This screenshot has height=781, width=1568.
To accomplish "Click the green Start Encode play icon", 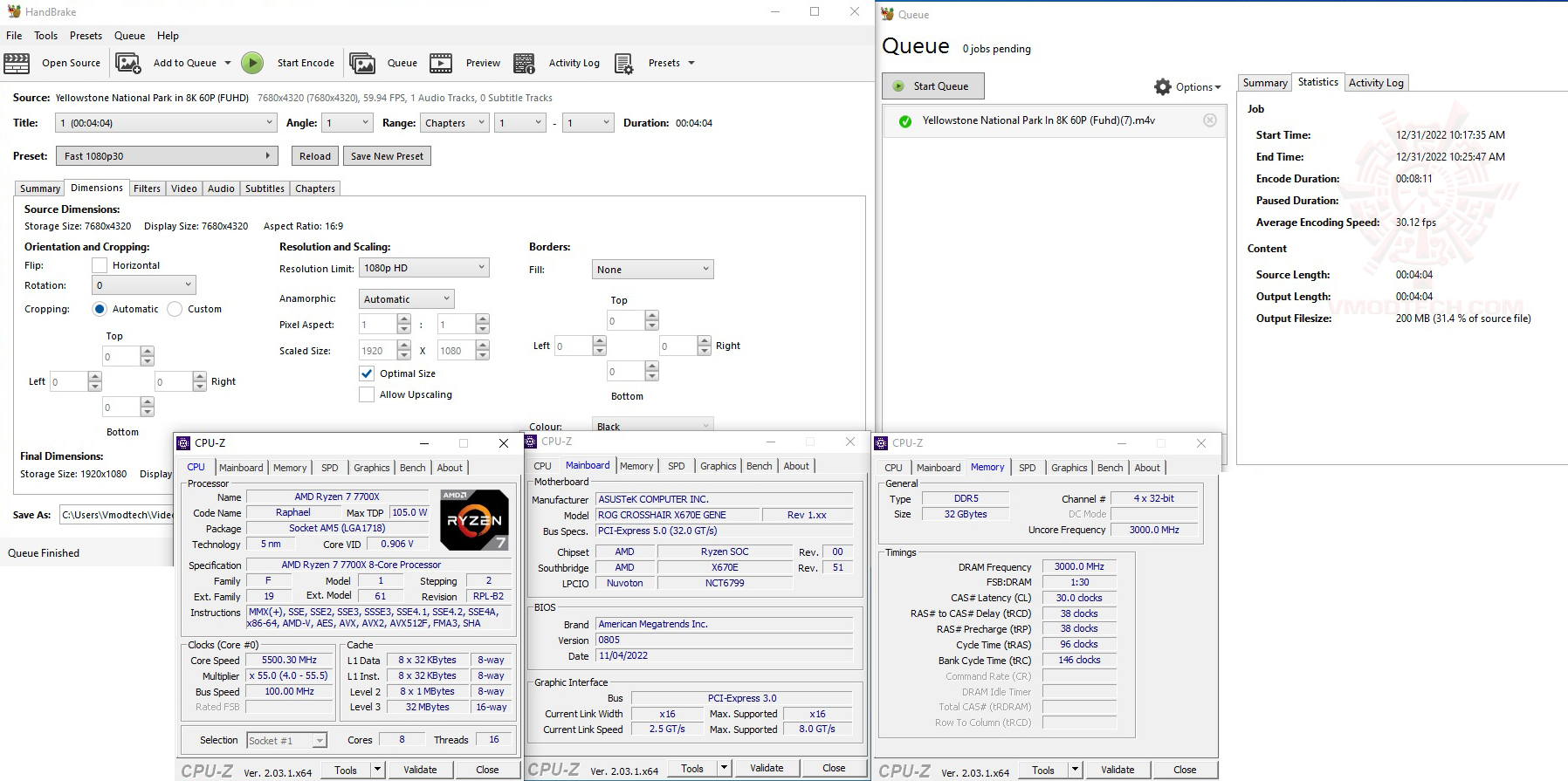I will [x=252, y=63].
